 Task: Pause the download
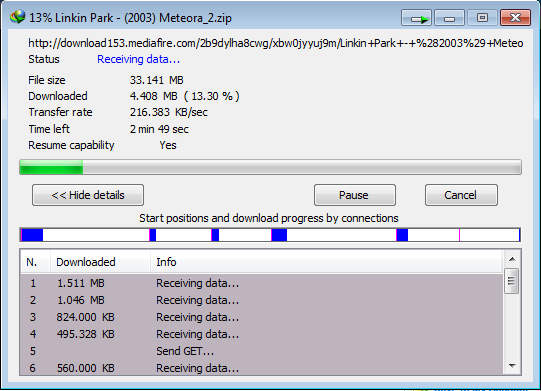[x=355, y=195]
